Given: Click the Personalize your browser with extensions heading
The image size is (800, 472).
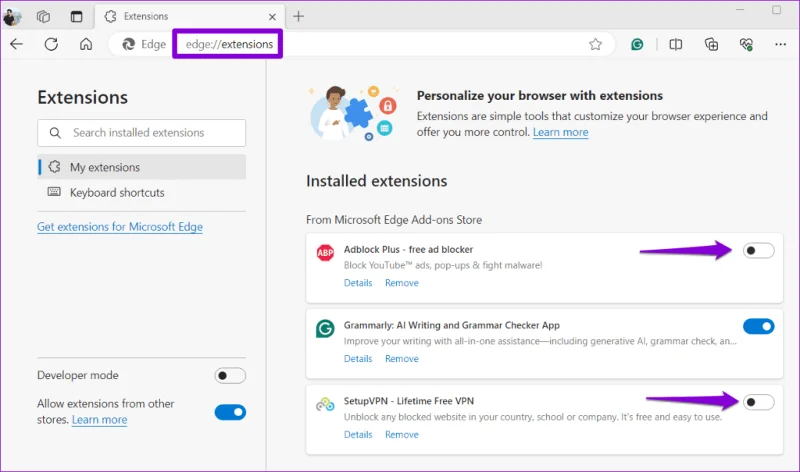Looking at the screenshot, I should [540, 96].
